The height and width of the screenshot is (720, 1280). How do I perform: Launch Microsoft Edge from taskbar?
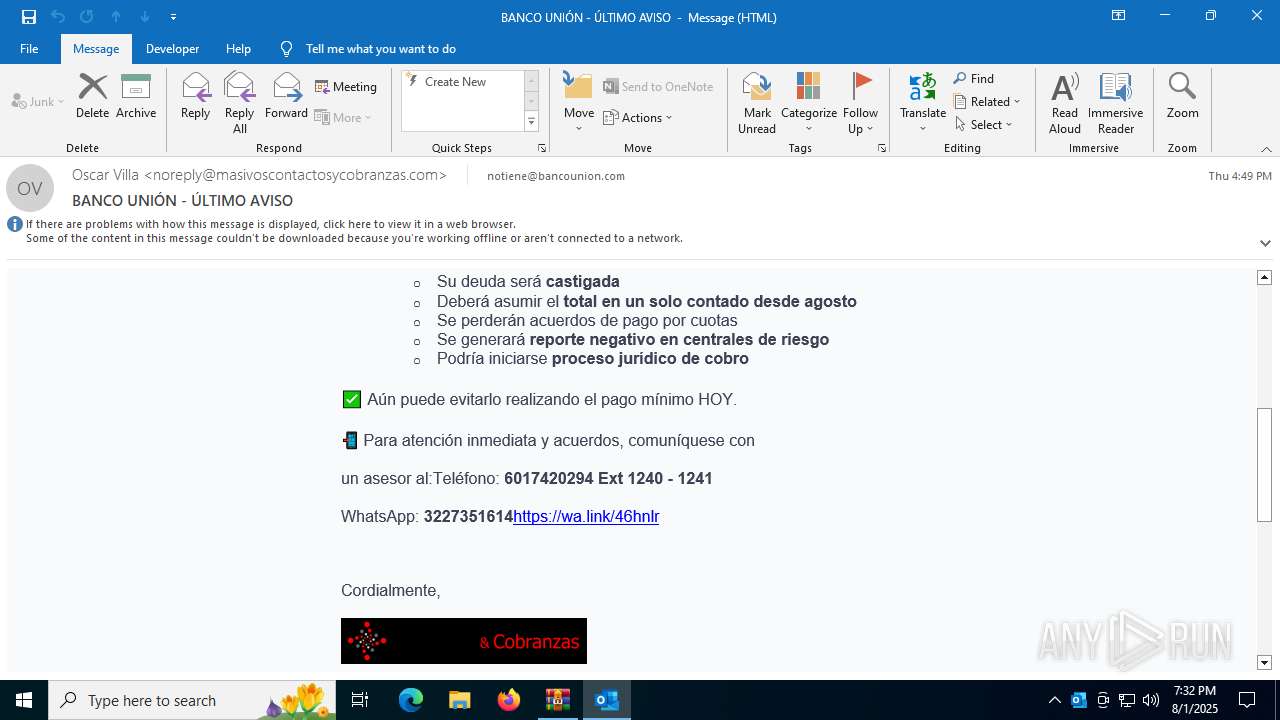pyautogui.click(x=411, y=700)
